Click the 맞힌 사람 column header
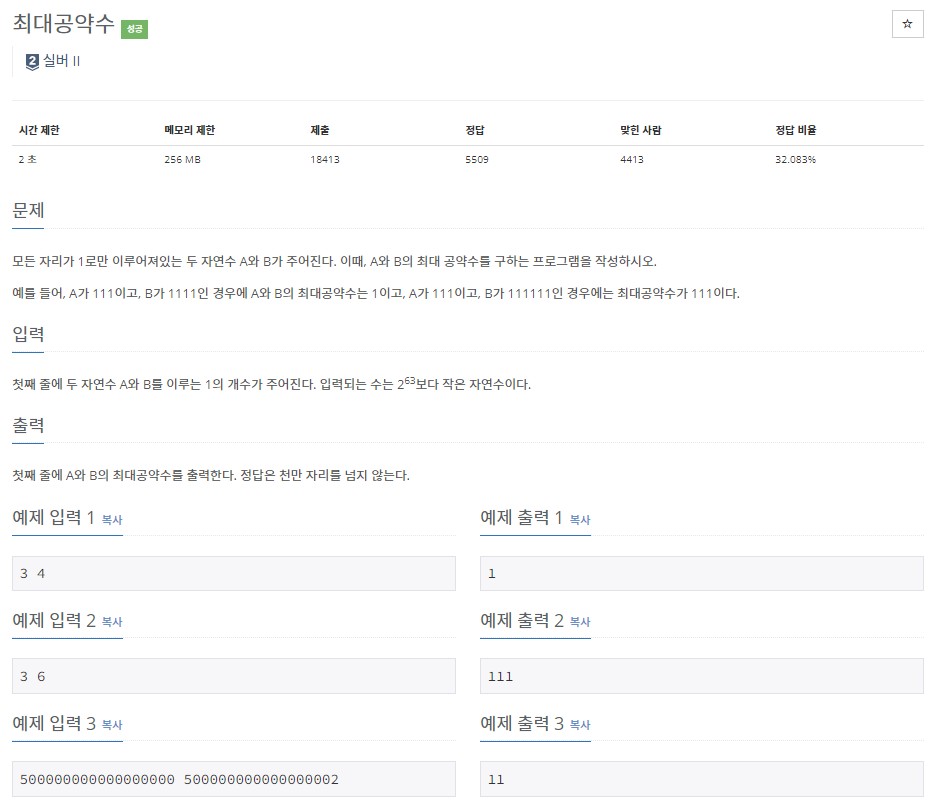932x808 pixels. click(x=641, y=130)
